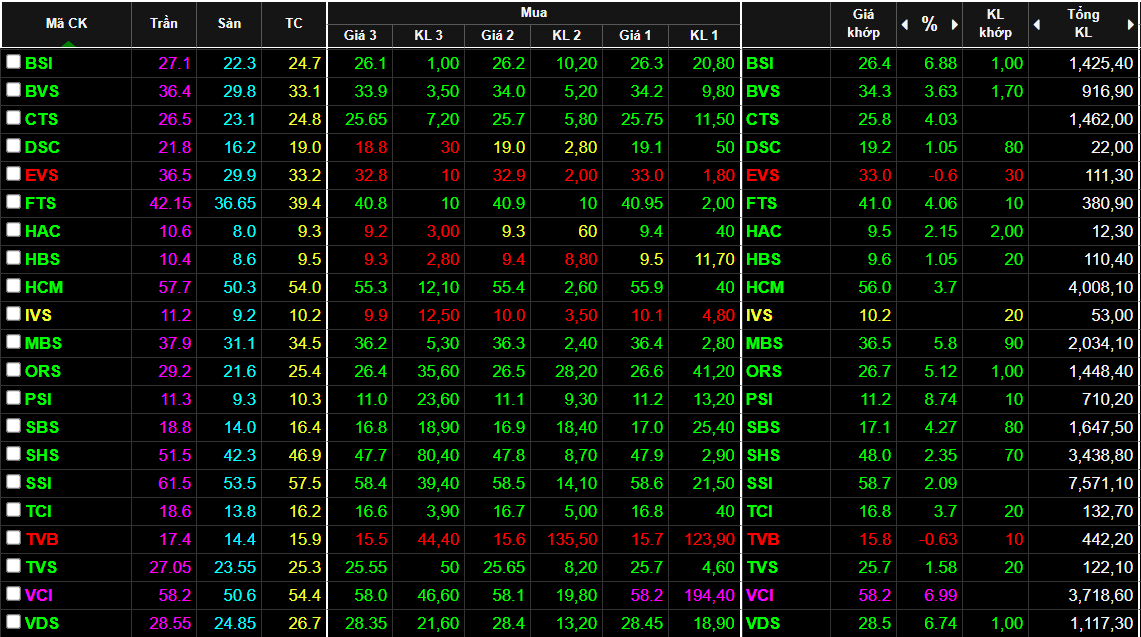
Task: Click ORS ticker left of Giá khớp column
Action: click(x=765, y=371)
